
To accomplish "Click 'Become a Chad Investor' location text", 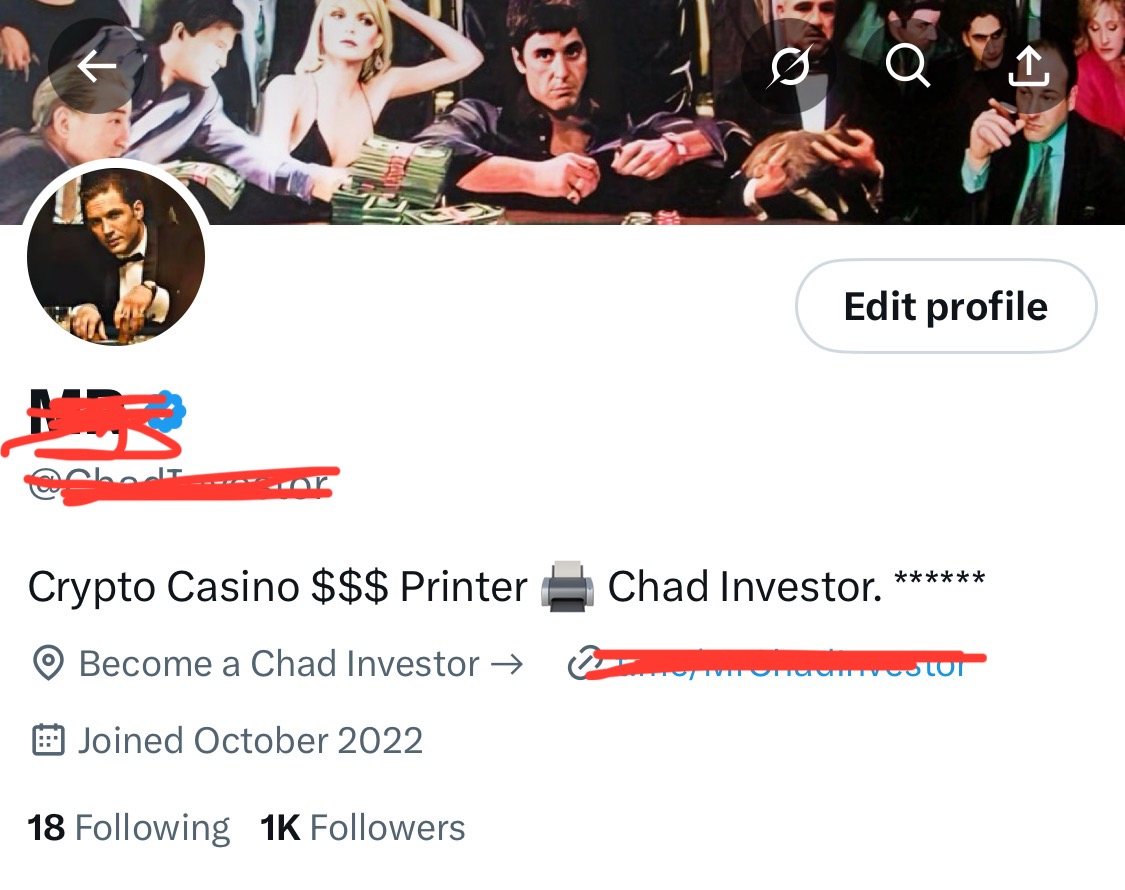I will tap(301, 663).
